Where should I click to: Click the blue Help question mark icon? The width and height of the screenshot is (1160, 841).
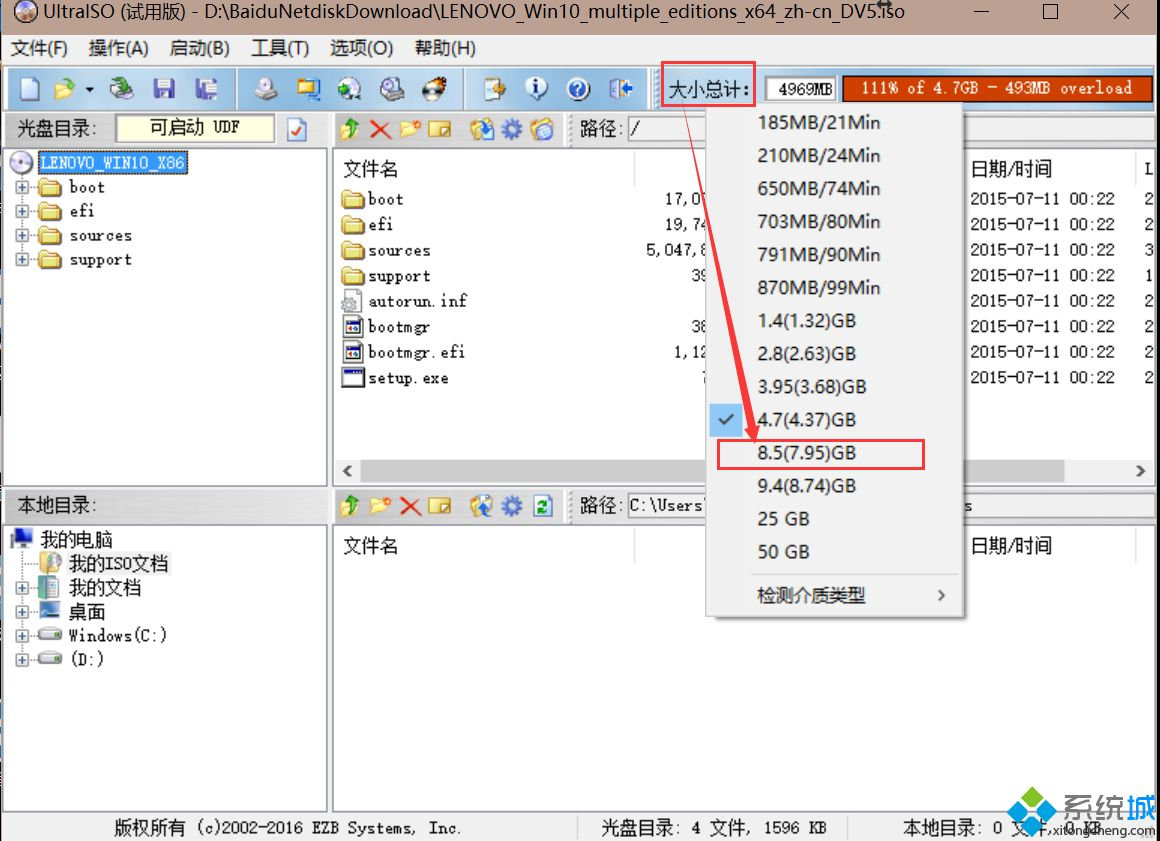pyautogui.click(x=579, y=89)
